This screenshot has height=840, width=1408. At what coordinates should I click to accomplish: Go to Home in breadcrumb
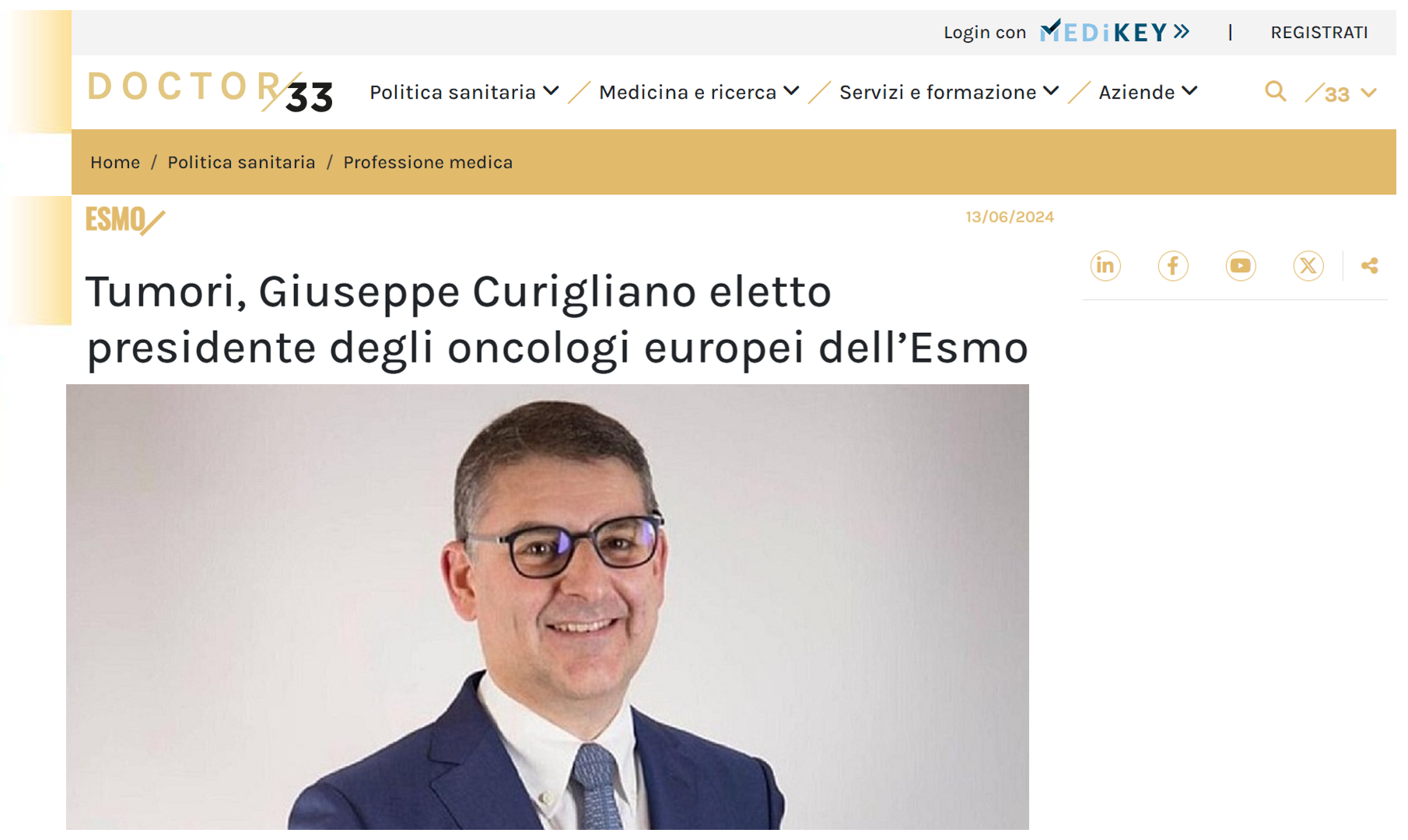pyautogui.click(x=115, y=162)
